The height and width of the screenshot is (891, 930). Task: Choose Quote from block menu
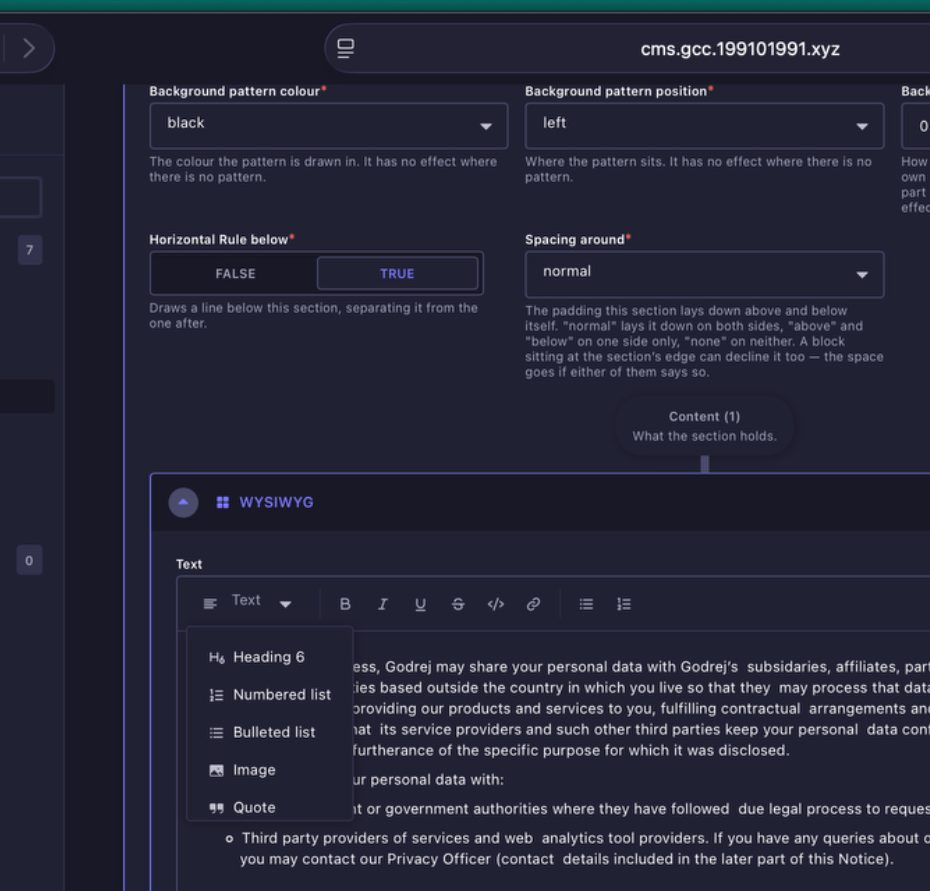(270, 807)
